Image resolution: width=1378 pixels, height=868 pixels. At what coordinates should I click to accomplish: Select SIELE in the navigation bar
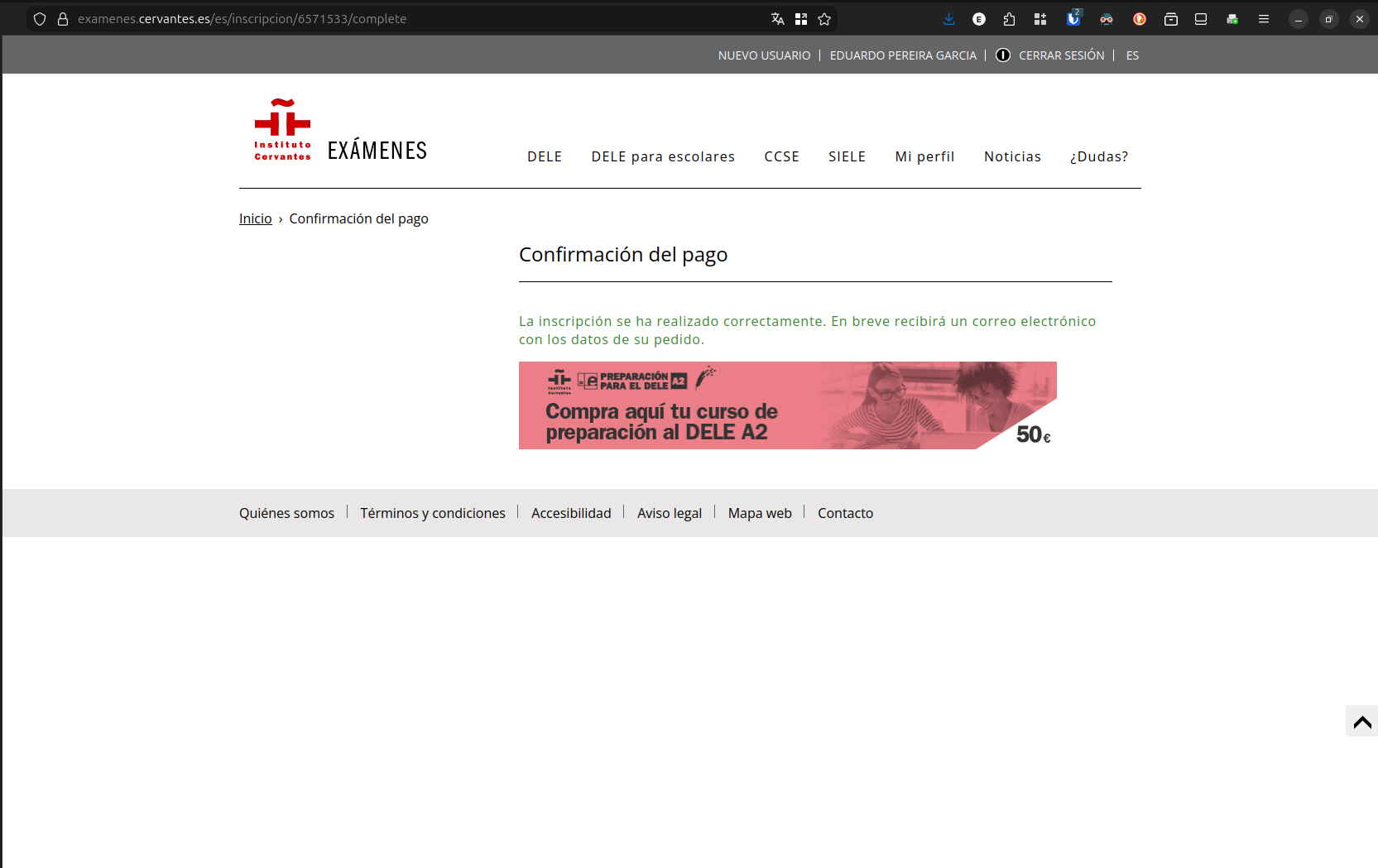pyautogui.click(x=847, y=156)
